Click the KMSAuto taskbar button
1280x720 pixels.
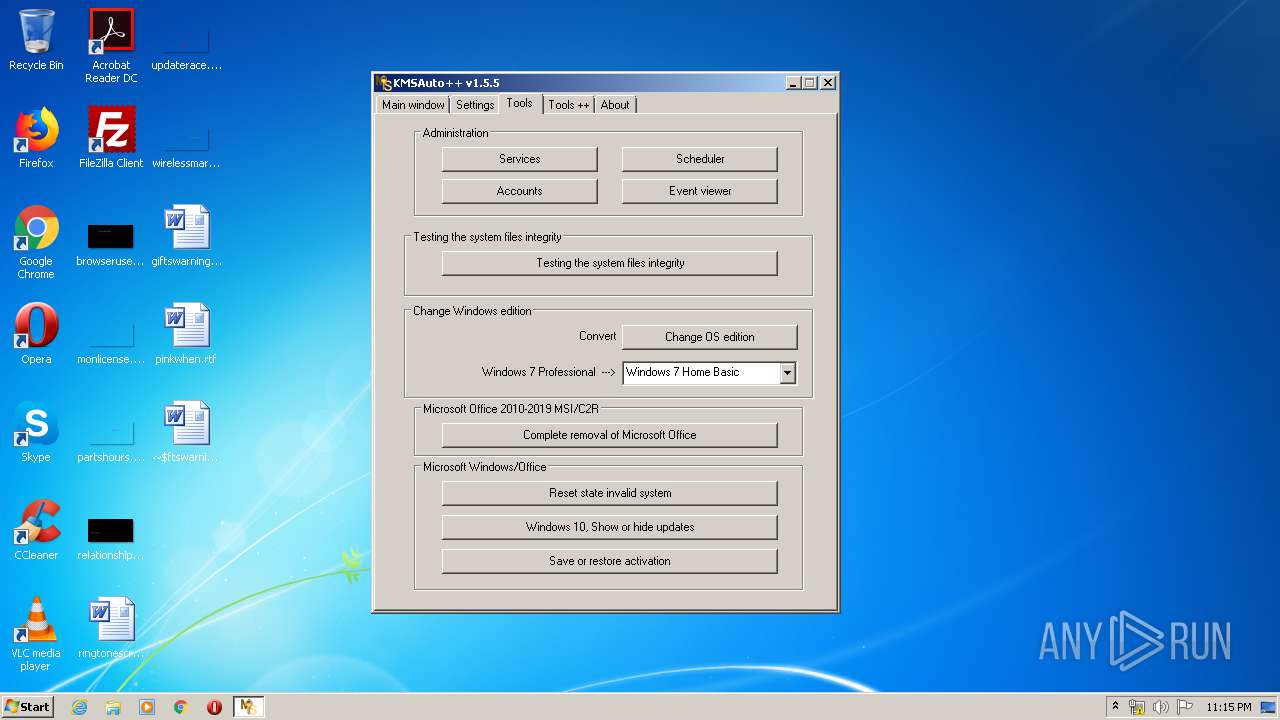pos(248,707)
